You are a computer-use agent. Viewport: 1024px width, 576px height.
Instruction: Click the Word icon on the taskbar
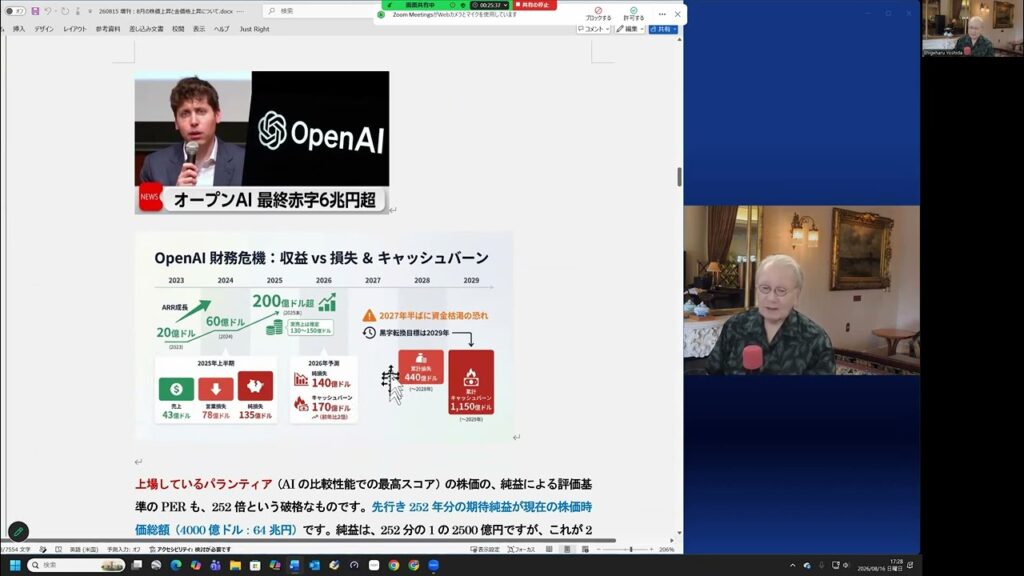point(295,565)
